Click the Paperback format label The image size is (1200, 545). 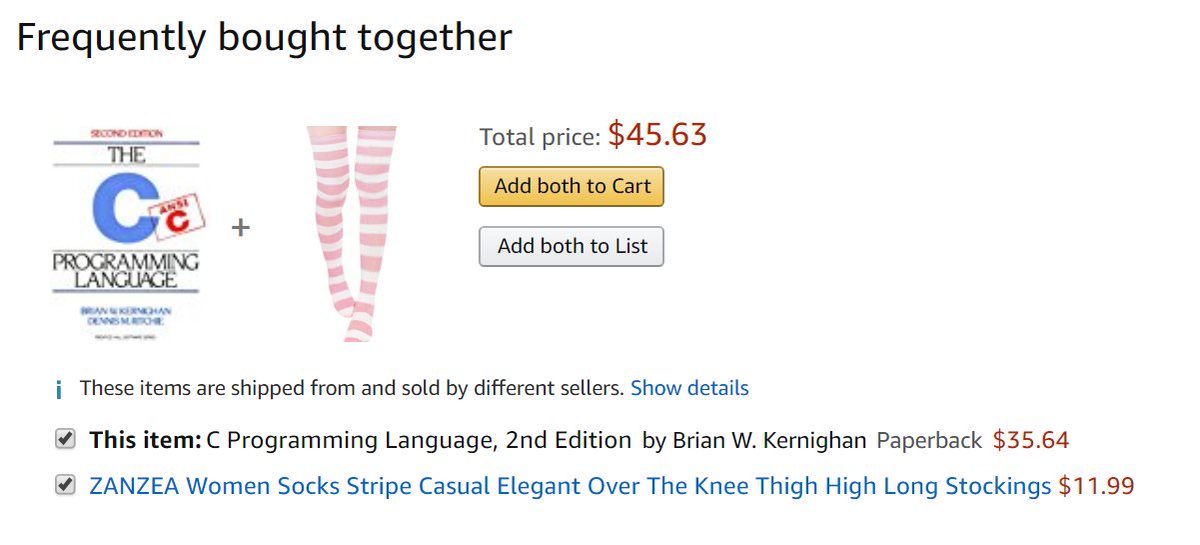coord(929,440)
